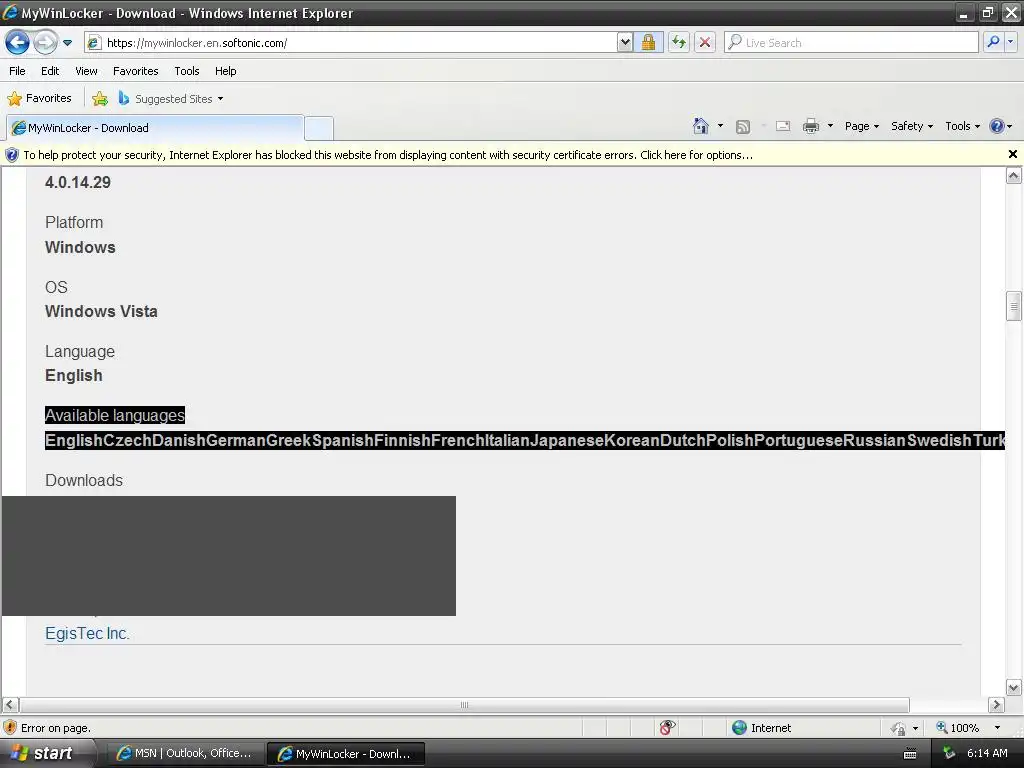
Task: Click the address bar URL field
Action: pos(351,43)
